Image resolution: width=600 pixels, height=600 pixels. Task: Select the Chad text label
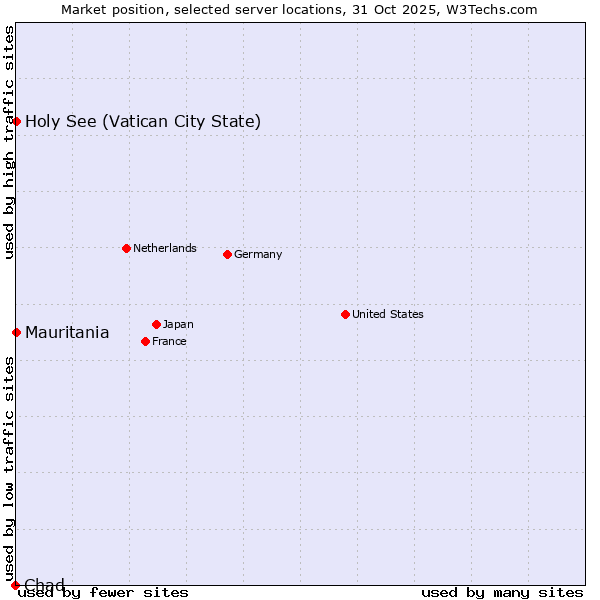click(x=44, y=585)
